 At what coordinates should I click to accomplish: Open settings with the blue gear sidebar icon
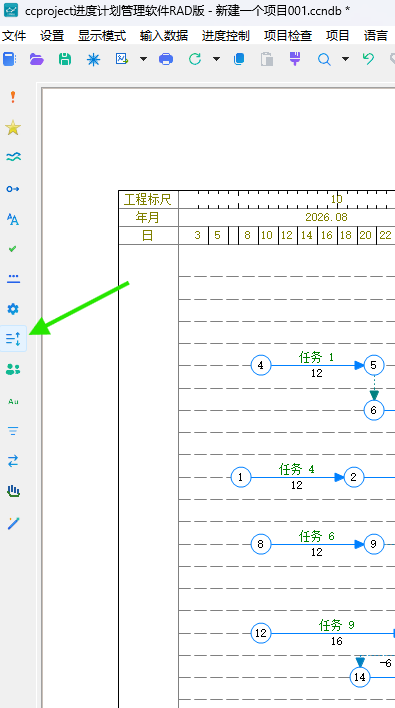13,309
